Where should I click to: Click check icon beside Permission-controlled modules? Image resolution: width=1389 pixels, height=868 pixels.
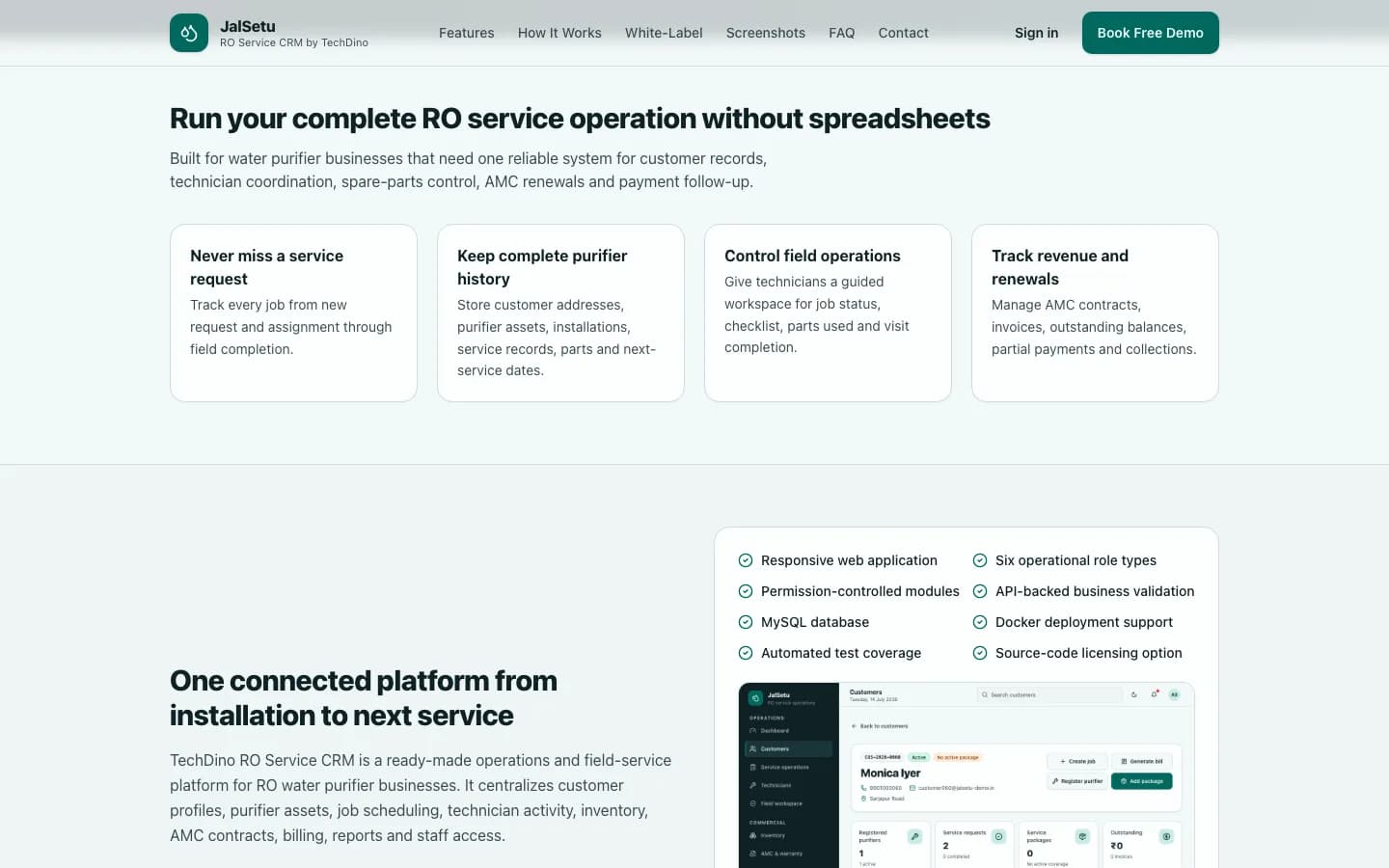click(x=746, y=591)
